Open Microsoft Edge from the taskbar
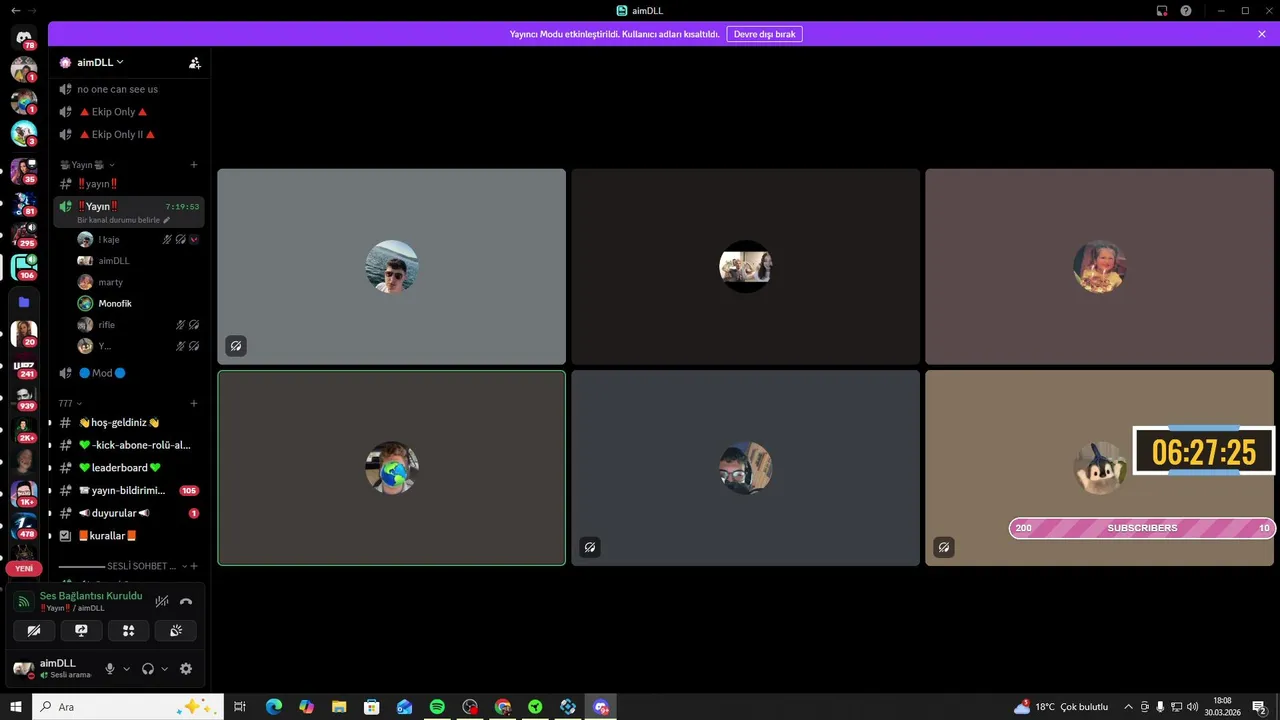The height and width of the screenshot is (720, 1280). point(274,707)
